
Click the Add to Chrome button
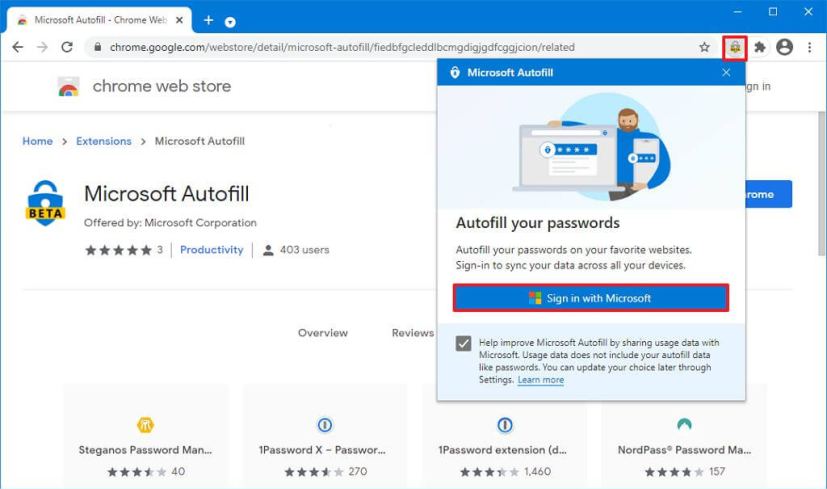coord(768,194)
